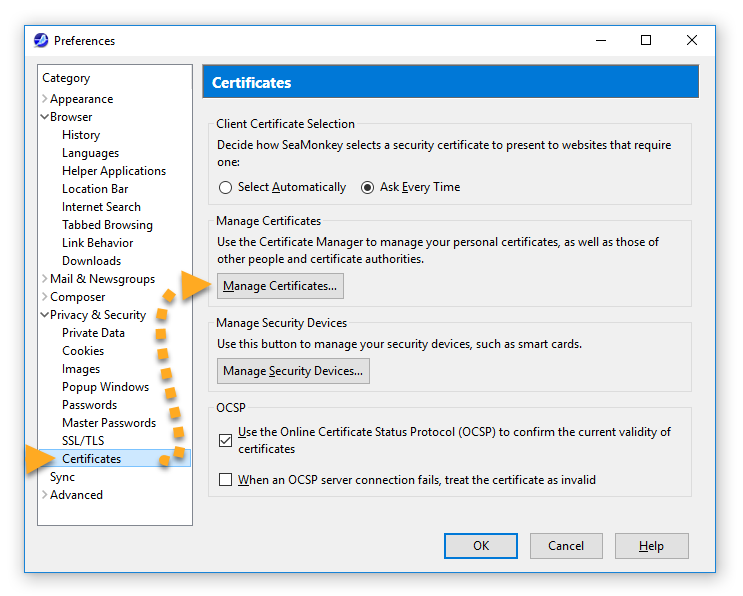The height and width of the screenshot is (596, 743).
Task: Click the SeaMonkey icon in title bar
Action: (41, 40)
